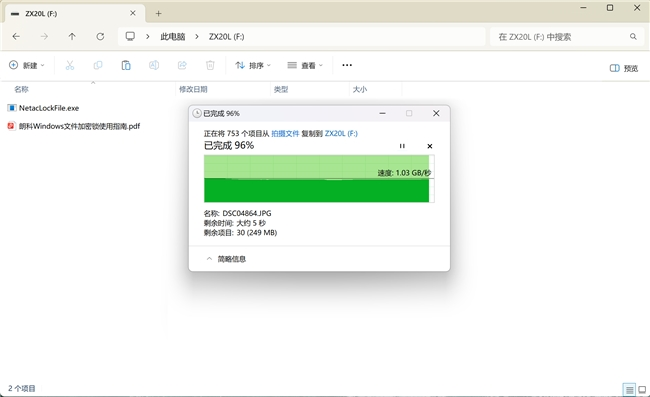Switch to large icons view in status bar
The image size is (650, 397).
642,389
